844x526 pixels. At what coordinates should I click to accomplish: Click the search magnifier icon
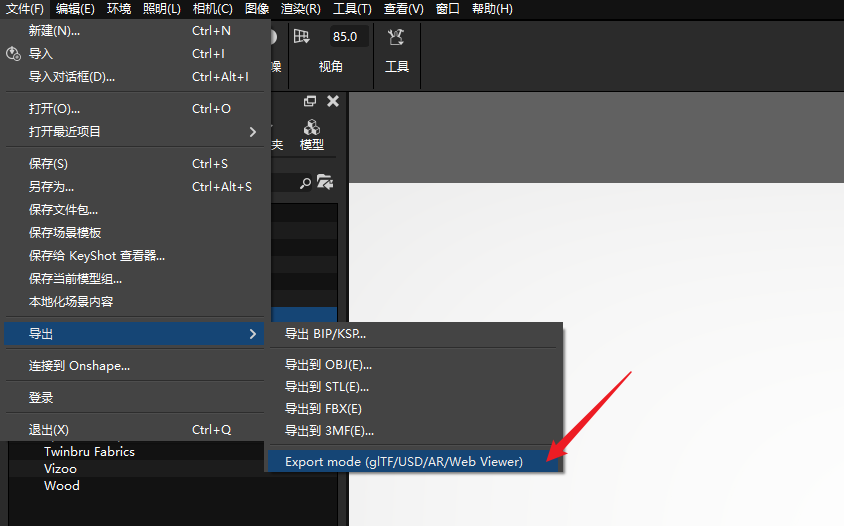pyautogui.click(x=305, y=184)
